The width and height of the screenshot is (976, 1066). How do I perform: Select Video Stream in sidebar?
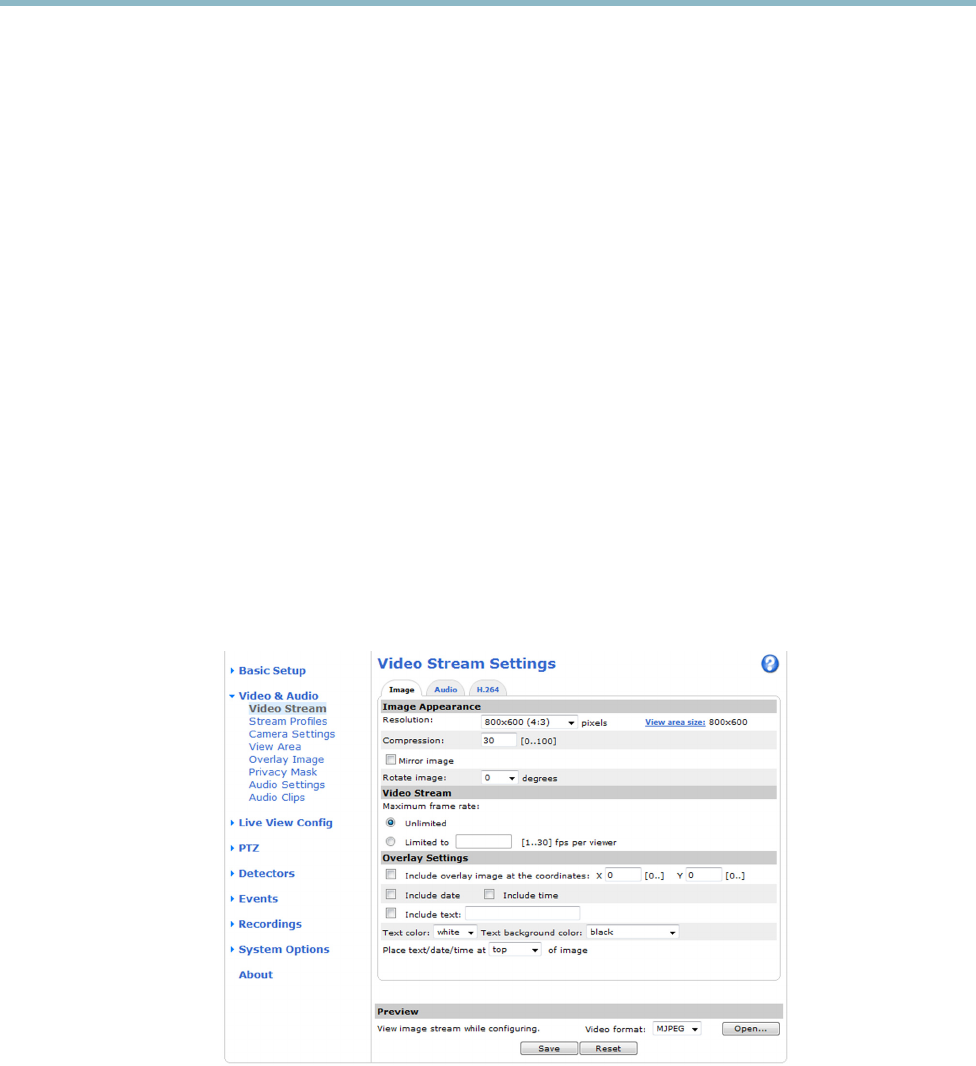click(x=287, y=708)
